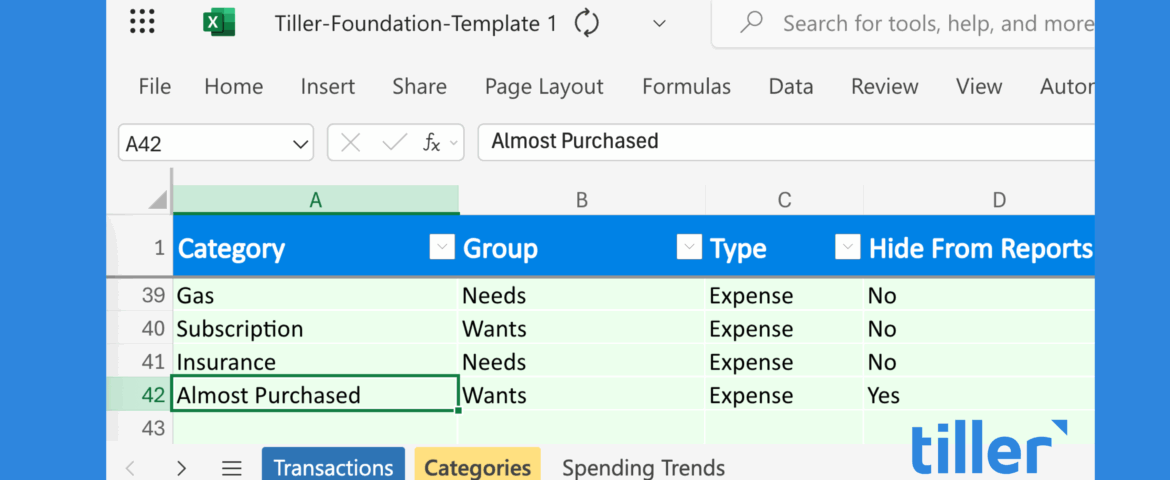Switch to the Categories sheet tab
This screenshot has width=1170, height=480.
click(478, 466)
